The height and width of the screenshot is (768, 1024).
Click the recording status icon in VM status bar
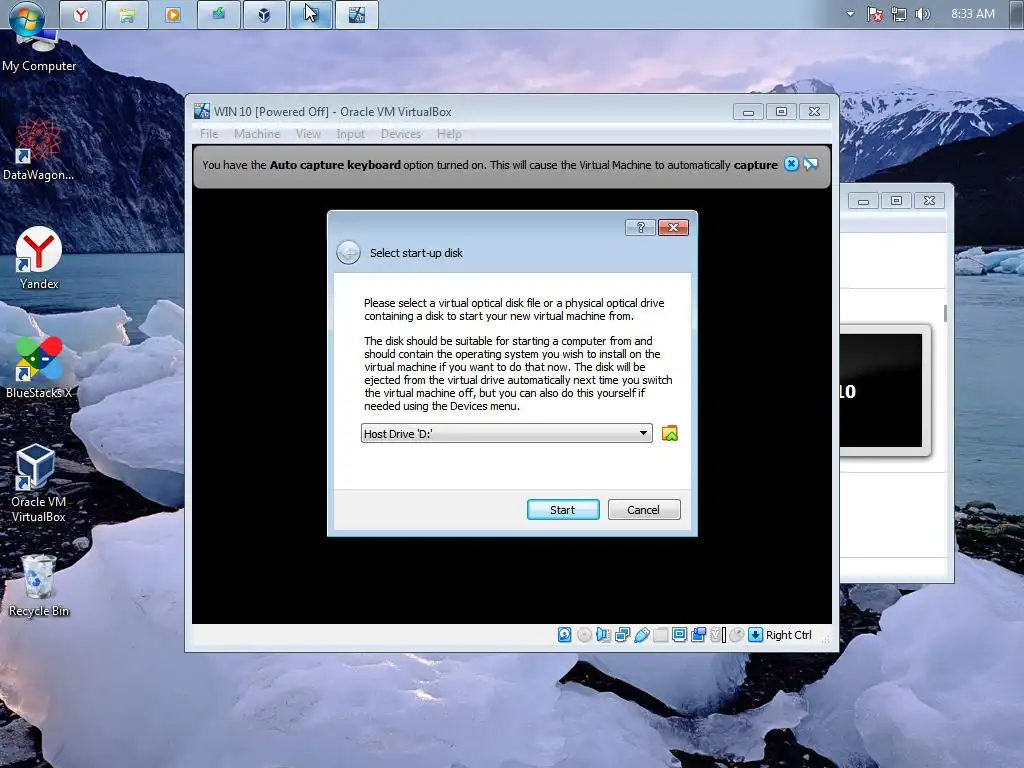(x=699, y=635)
